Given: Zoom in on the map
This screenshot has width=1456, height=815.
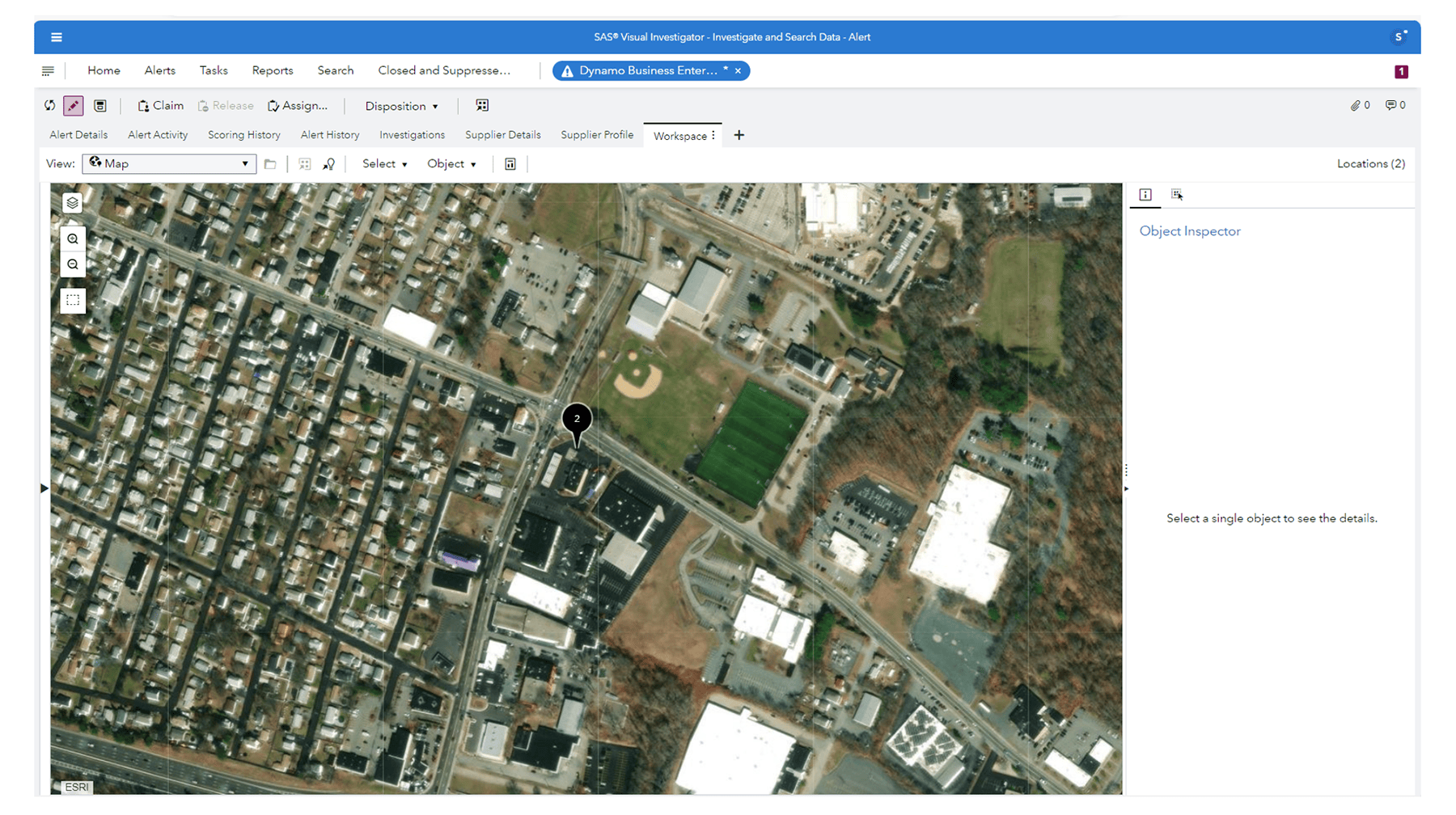Looking at the screenshot, I should pyautogui.click(x=72, y=238).
